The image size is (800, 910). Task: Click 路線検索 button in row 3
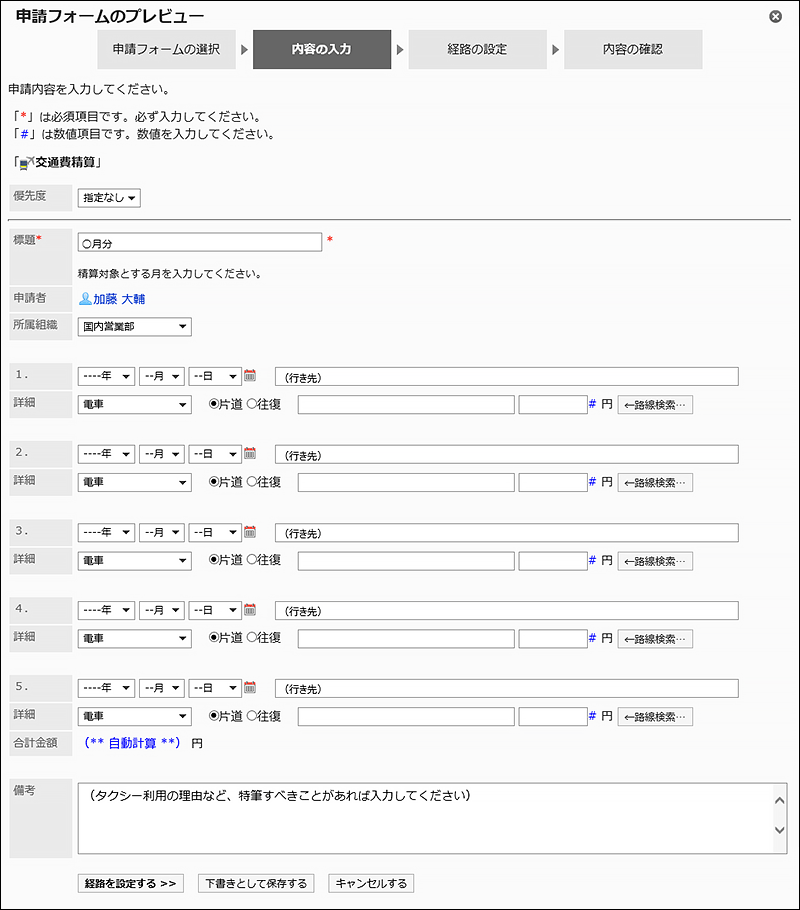tap(655, 561)
